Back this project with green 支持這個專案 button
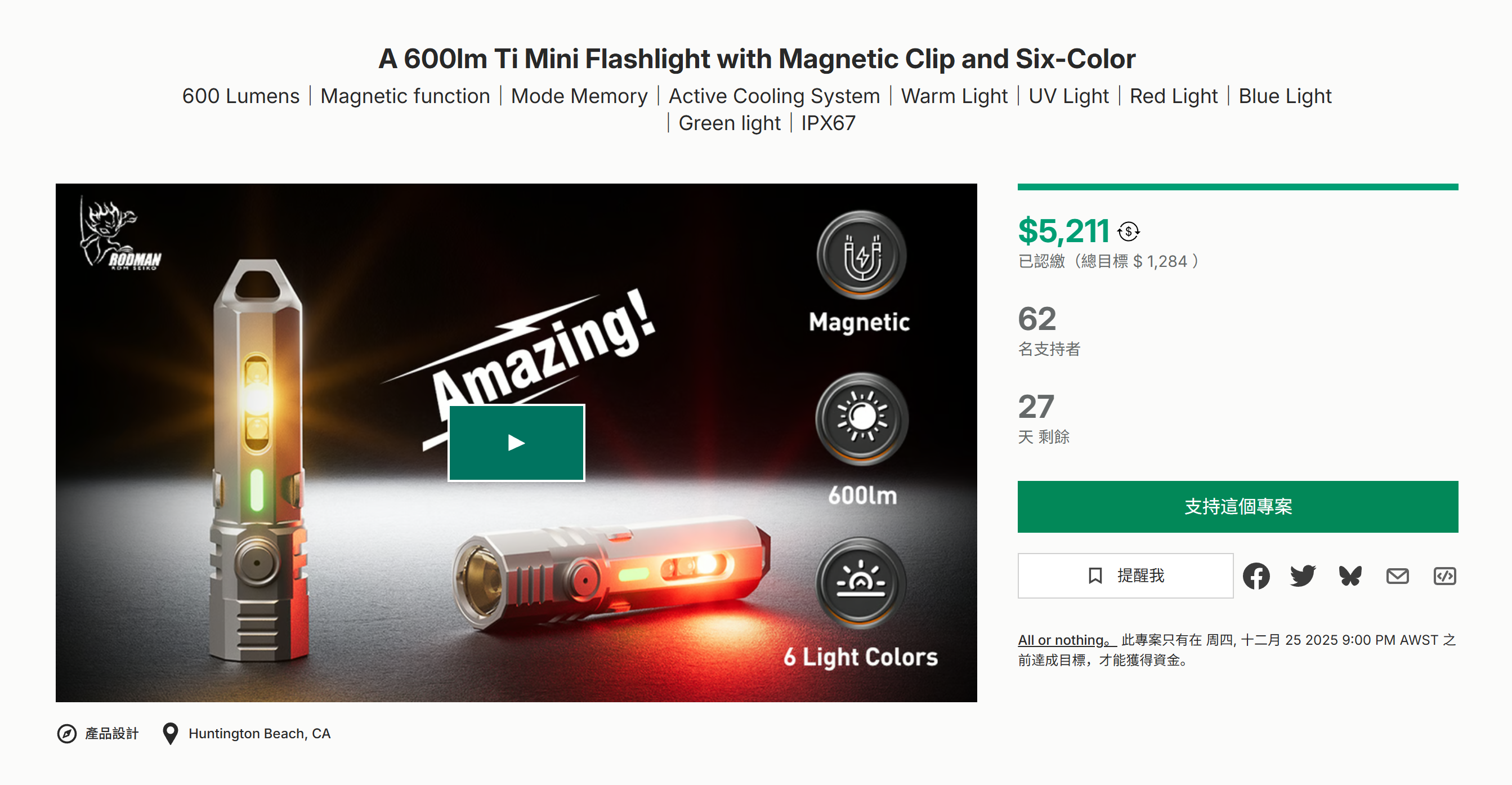Screen dimensions: 1512x785 tap(1238, 507)
